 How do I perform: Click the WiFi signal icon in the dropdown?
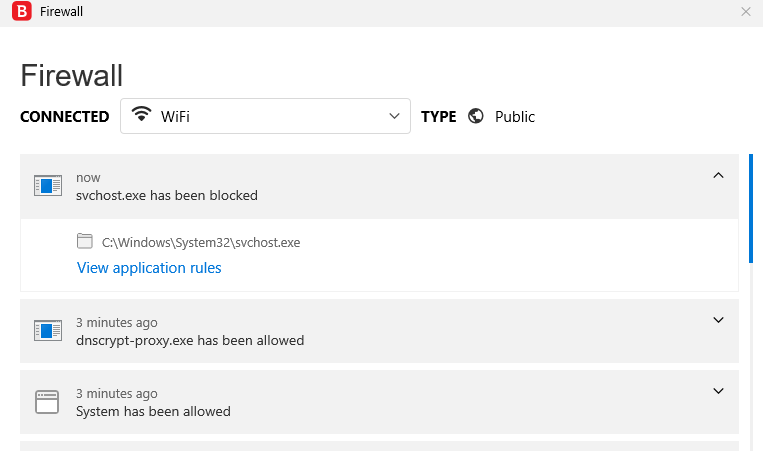142,116
